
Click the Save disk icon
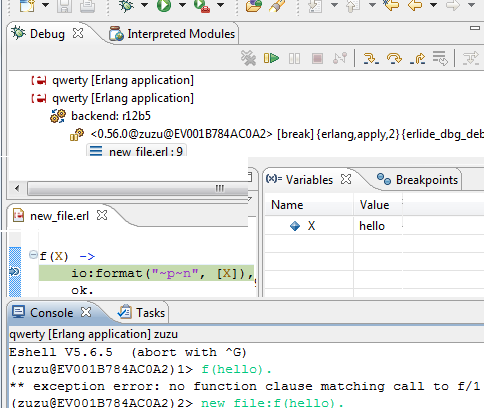point(64,5)
